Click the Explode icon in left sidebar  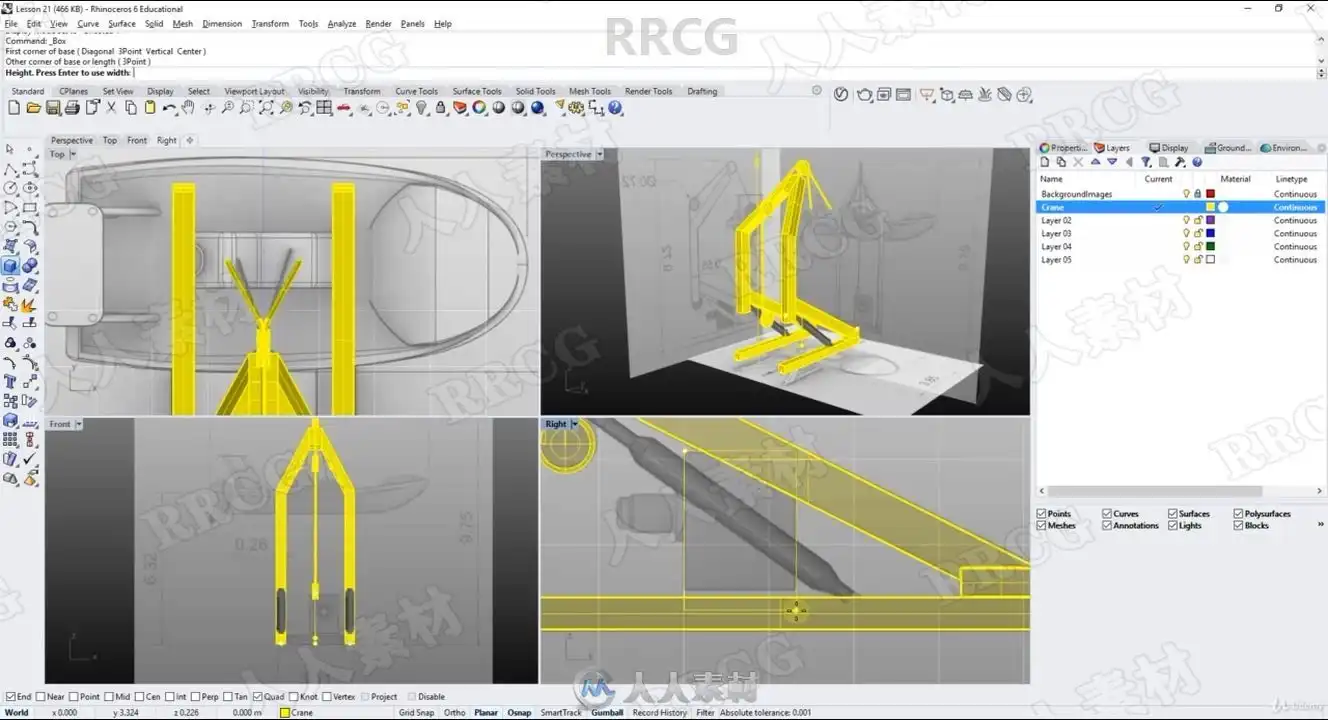click(30, 305)
